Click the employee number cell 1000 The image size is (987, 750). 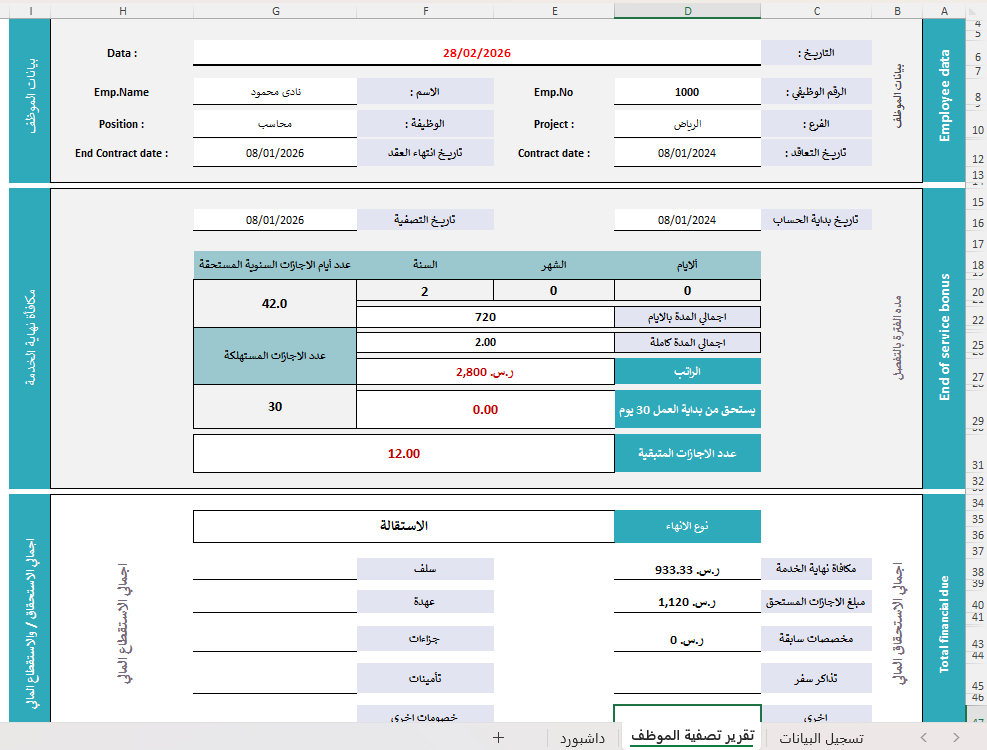point(687,92)
